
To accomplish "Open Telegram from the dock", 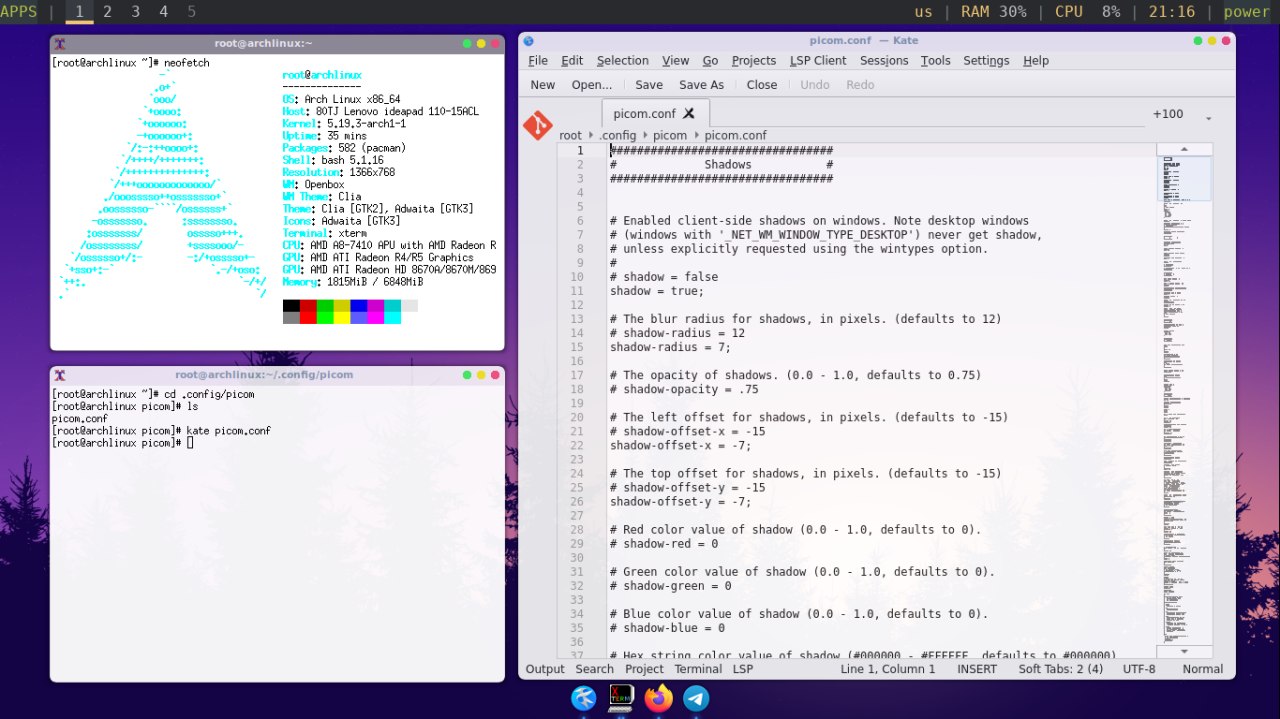I will (696, 698).
